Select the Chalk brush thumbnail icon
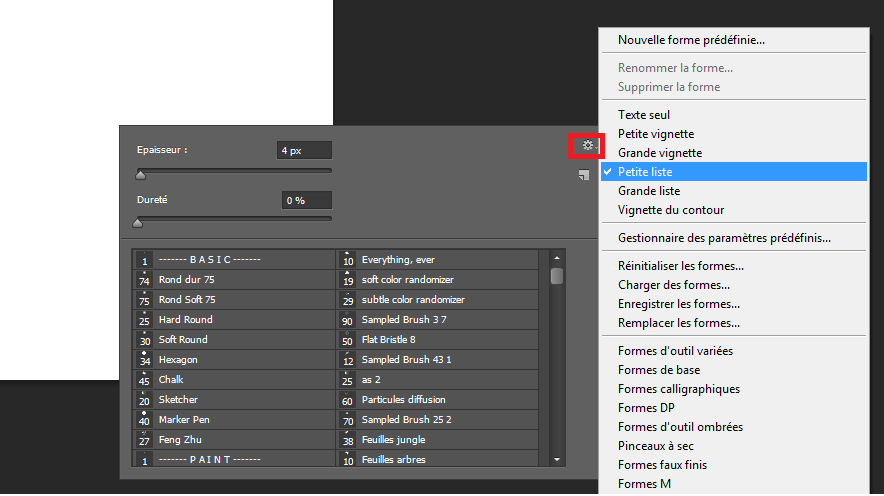The height and width of the screenshot is (496, 884). (x=144, y=380)
